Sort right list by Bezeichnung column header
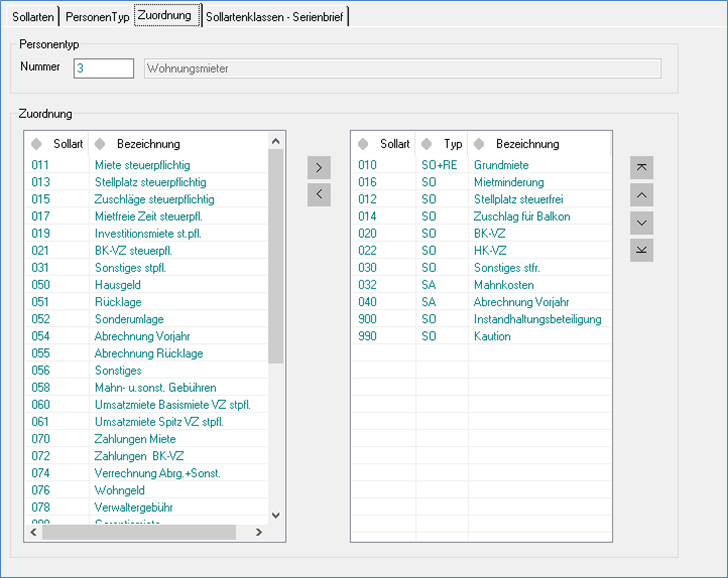Image resolution: width=728 pixels, height=578 pixels. (x=527, y=144)
